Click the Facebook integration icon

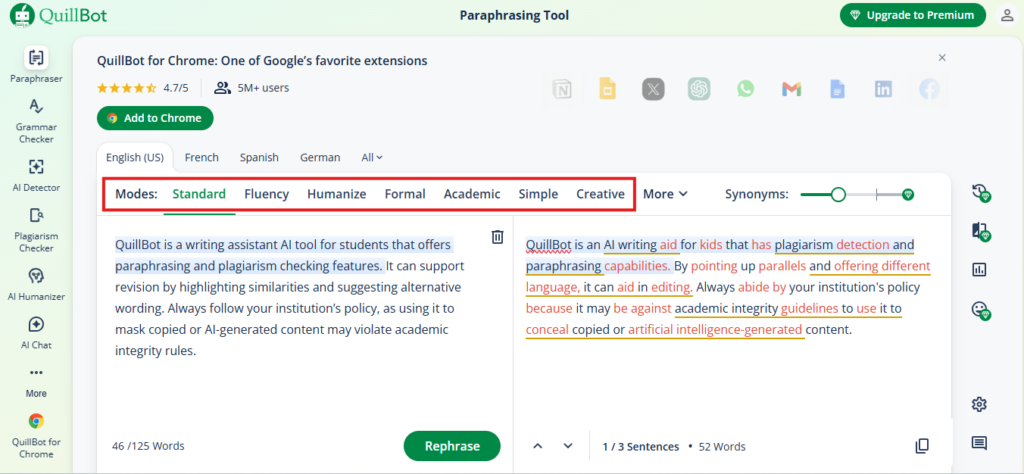coord(929,89)
